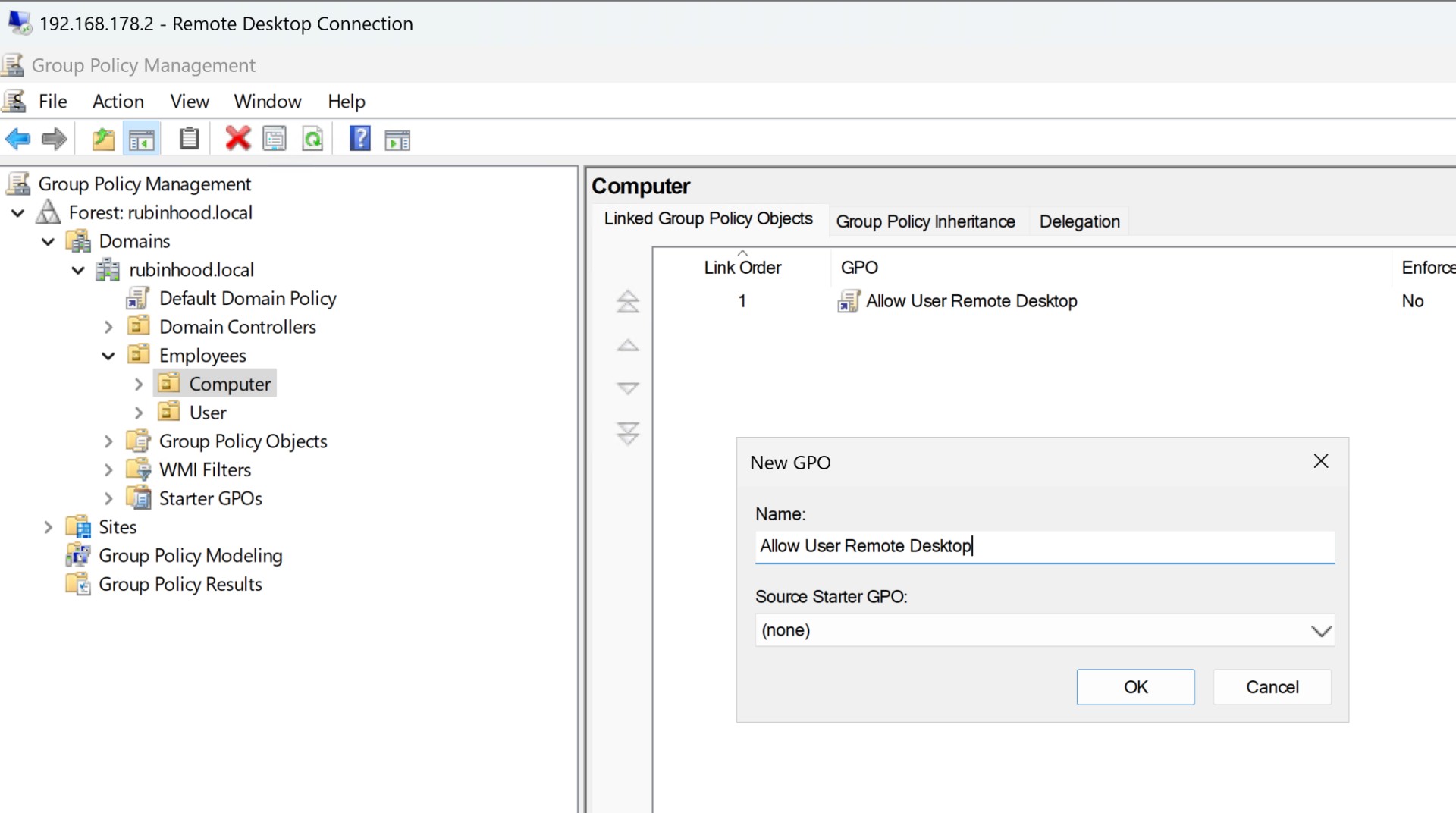Click the clipboard Paste toolbar icon
The width and height of the screenshot is (1456, 813).
pyautogui.click(x=189, y=139)
